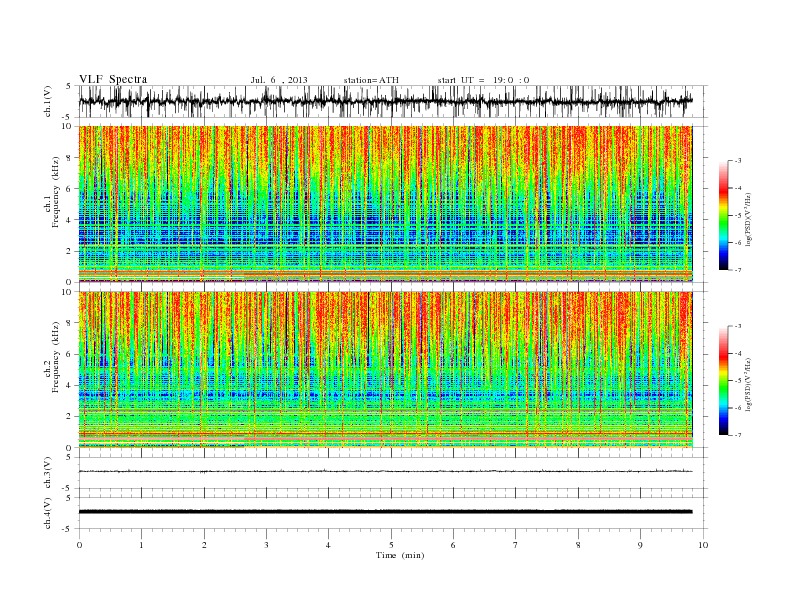Click the ch.2 "Frequency (kHz)" axis label
Viewport: 792px width, 612px height.
[56, 356]
